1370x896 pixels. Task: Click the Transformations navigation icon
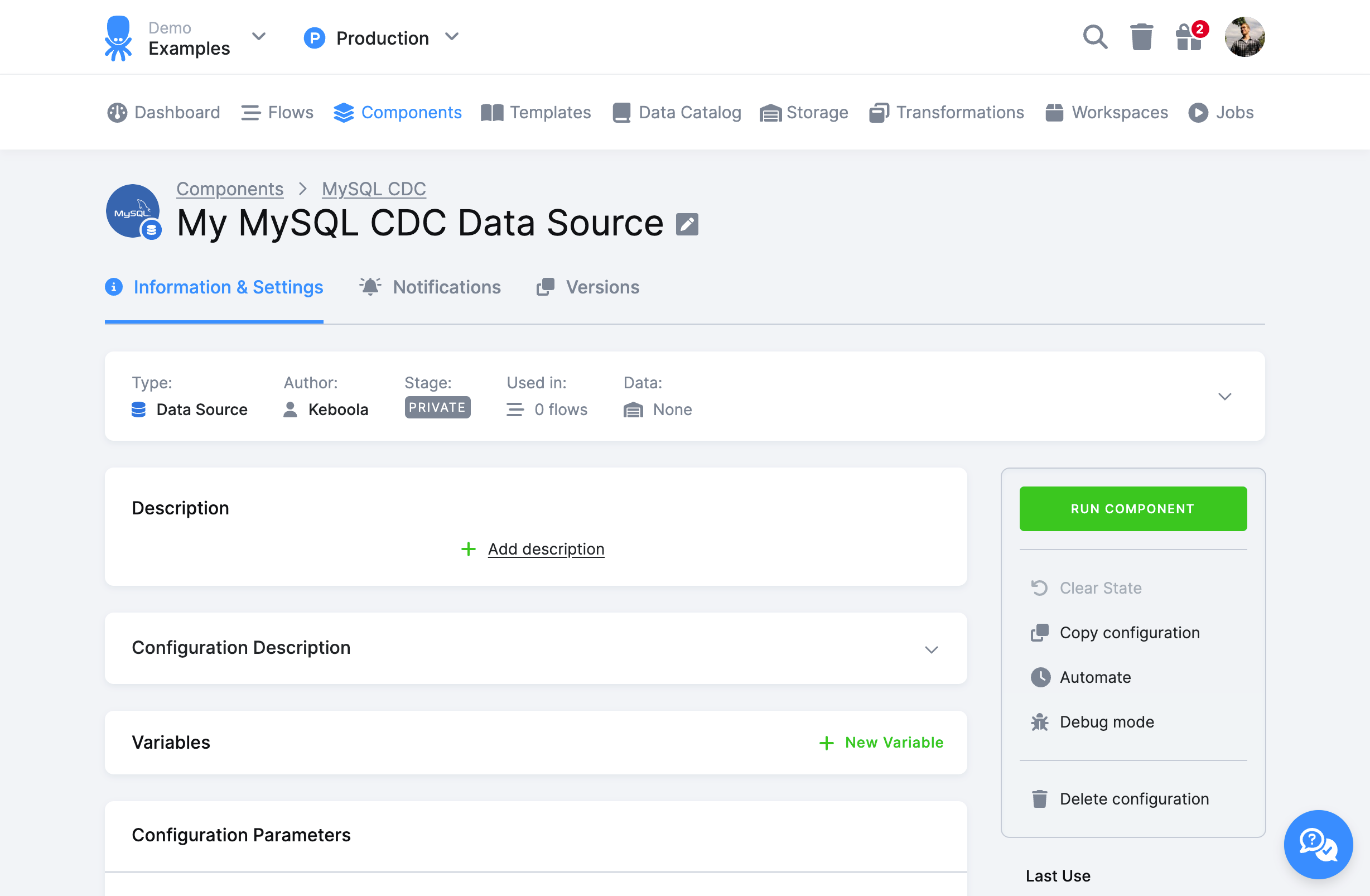point(877,112)
